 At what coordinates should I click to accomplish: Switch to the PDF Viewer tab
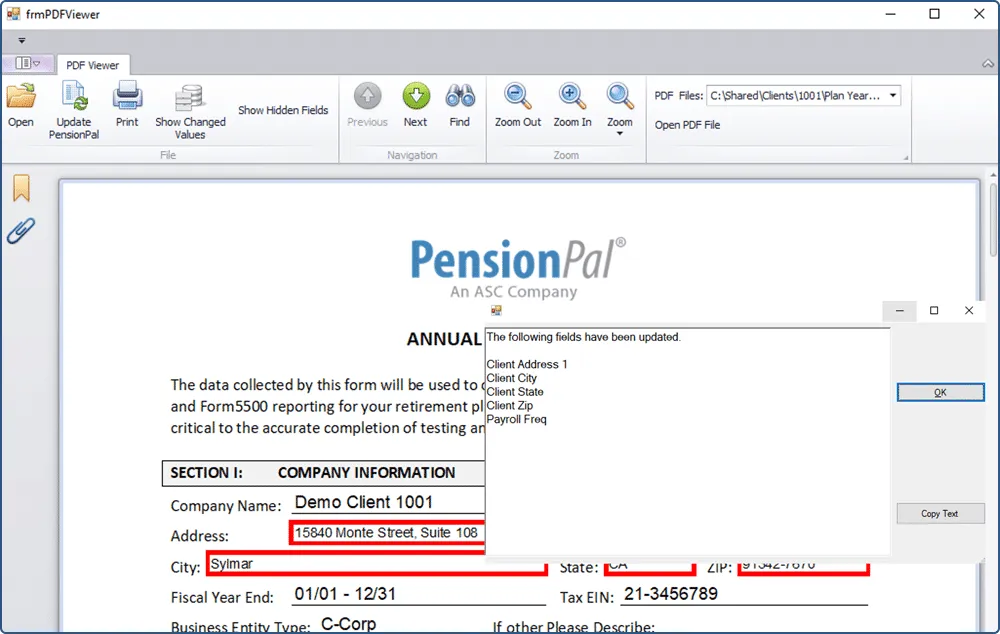(93, 64)
